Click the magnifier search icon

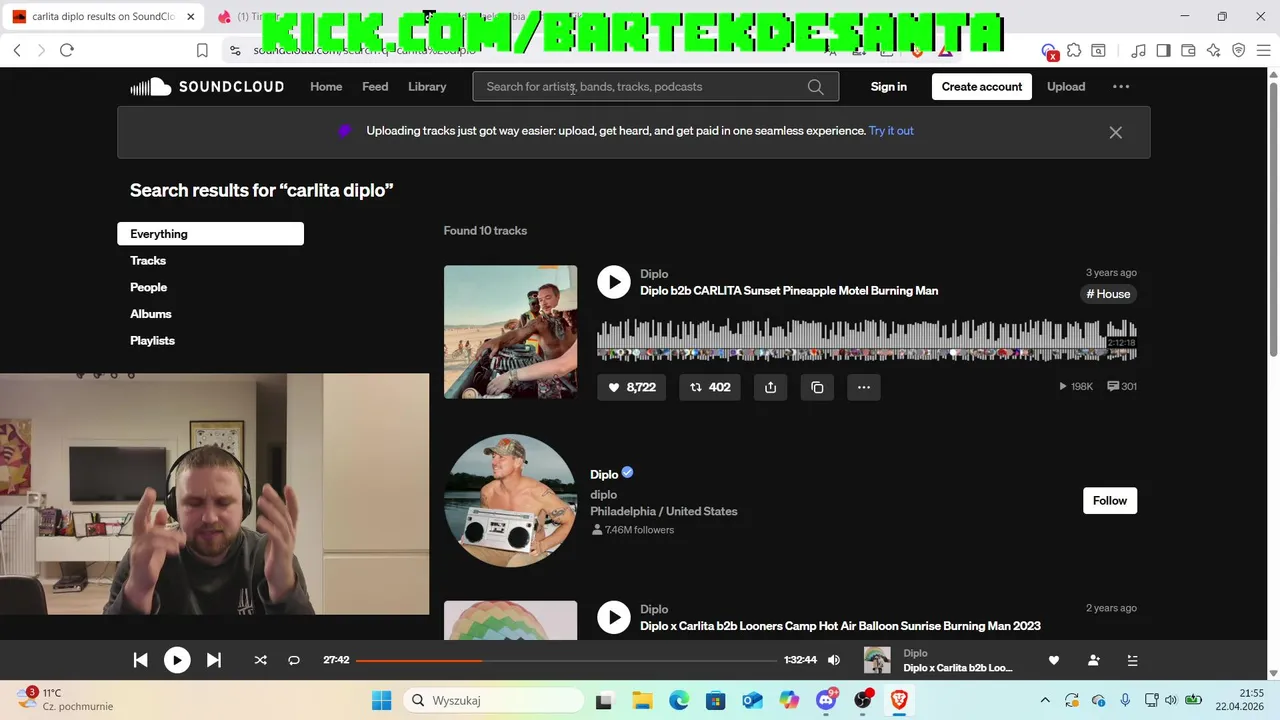coord(816,87)
